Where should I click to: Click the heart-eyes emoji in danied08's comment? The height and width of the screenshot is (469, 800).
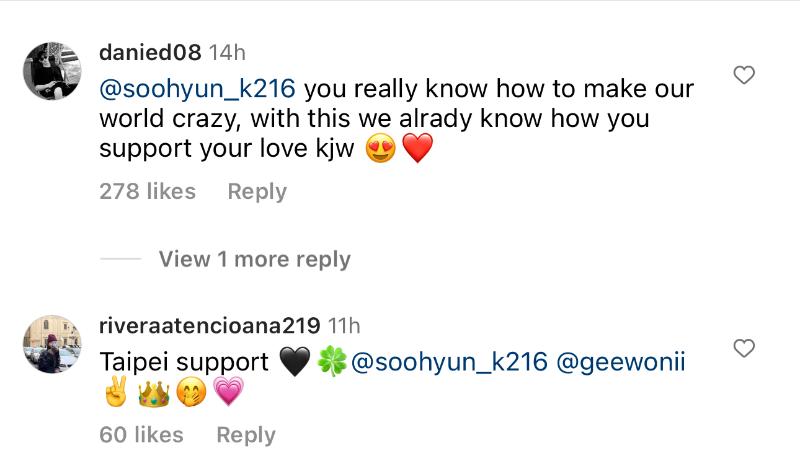(381, 150)
